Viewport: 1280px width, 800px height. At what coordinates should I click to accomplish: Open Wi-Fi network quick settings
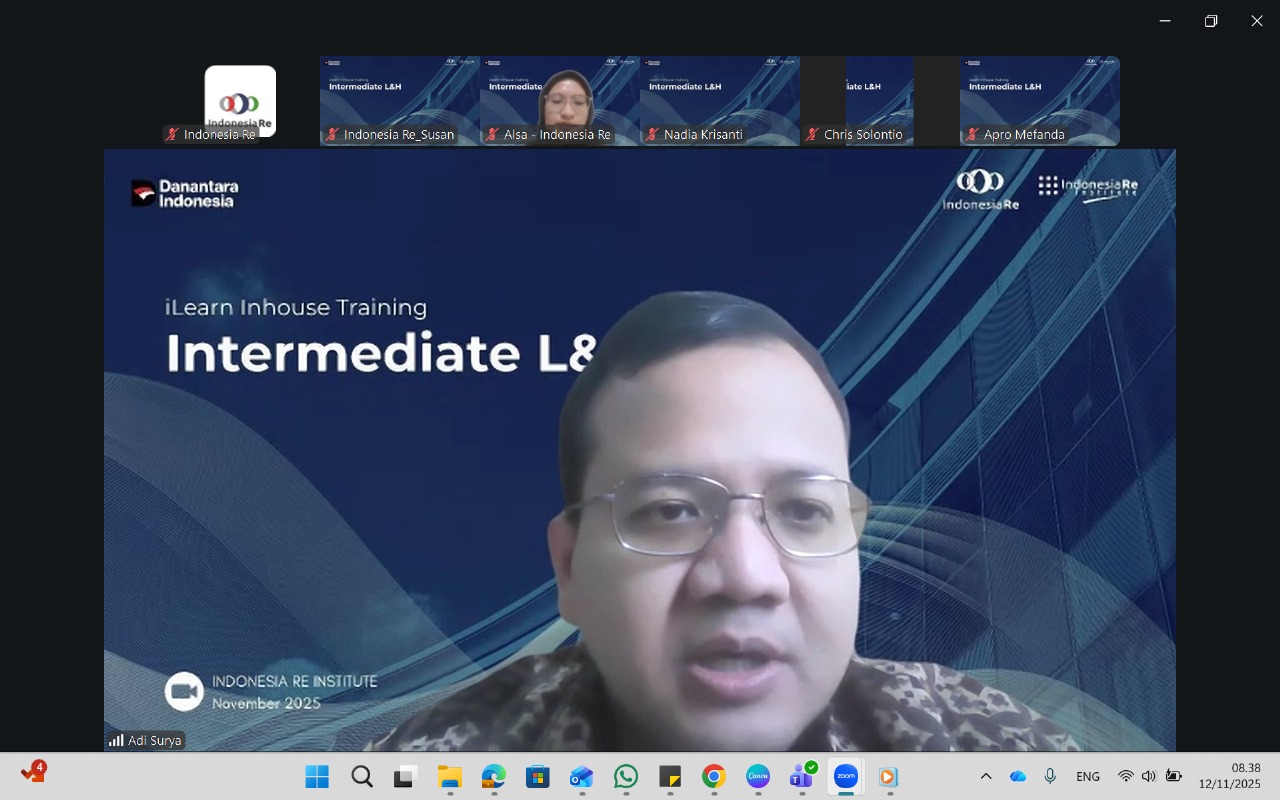click(x=1126, y=776)
